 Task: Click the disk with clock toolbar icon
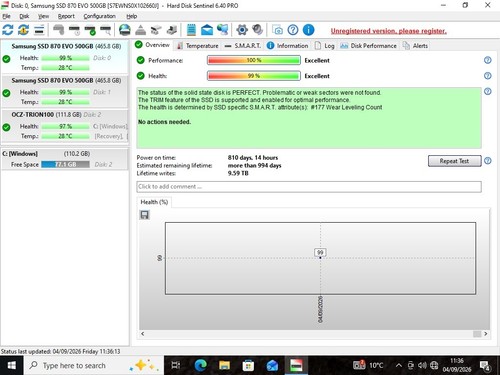pos(74,30)
